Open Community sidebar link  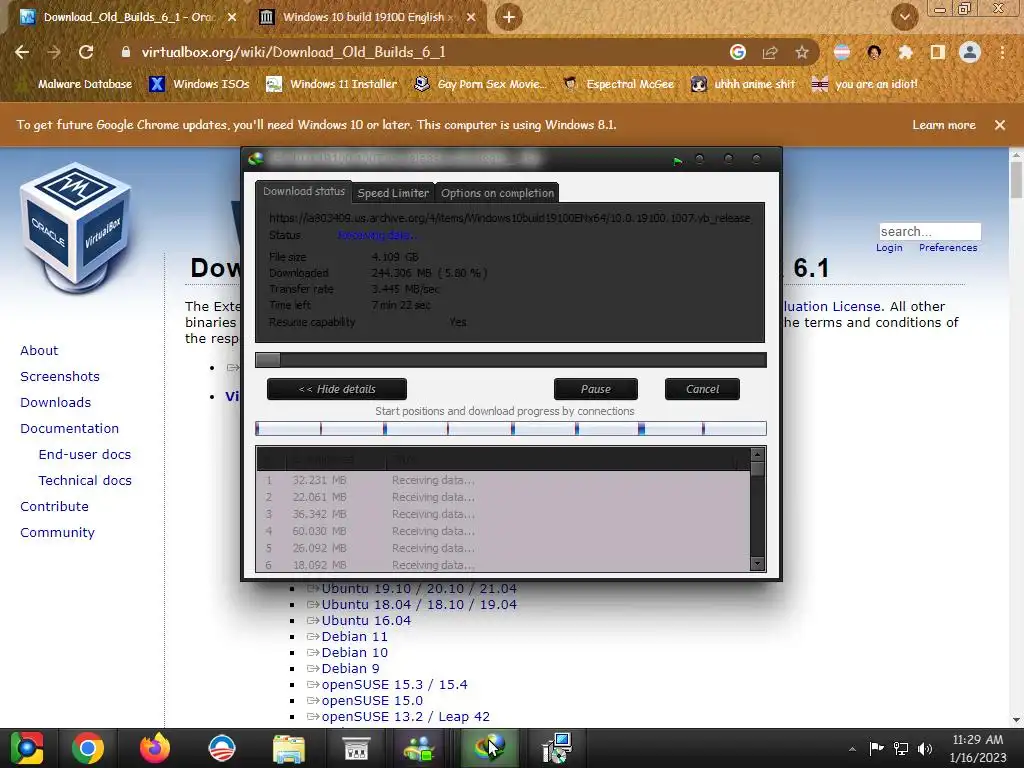pyautogui.click(x=57, y=533)
